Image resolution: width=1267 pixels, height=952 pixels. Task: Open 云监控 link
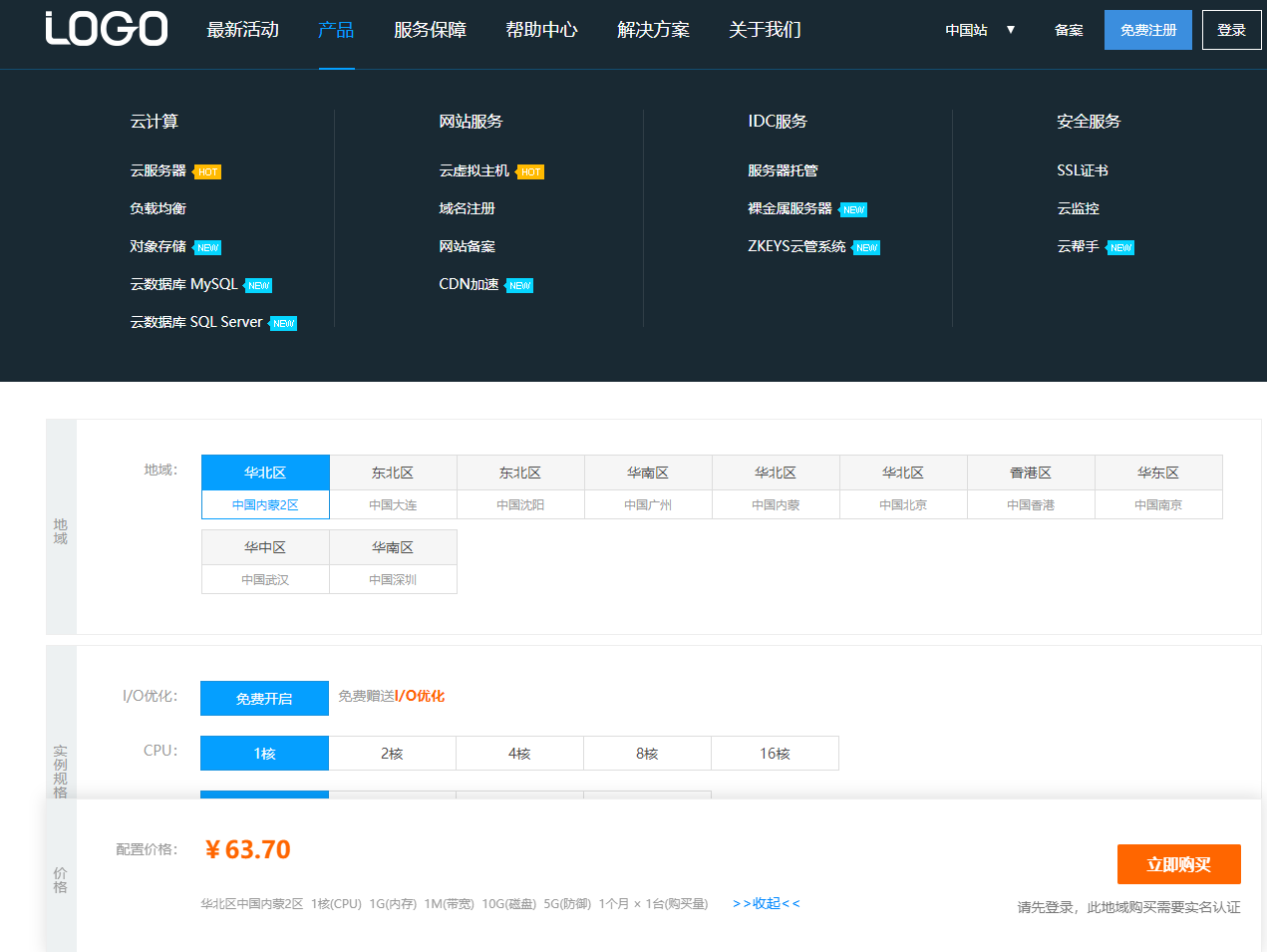1078,208
